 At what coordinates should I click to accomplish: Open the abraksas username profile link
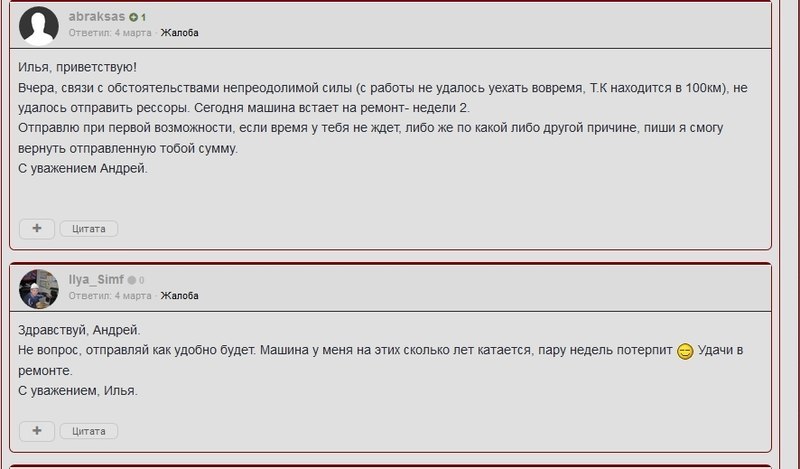[x=96, y=17]
